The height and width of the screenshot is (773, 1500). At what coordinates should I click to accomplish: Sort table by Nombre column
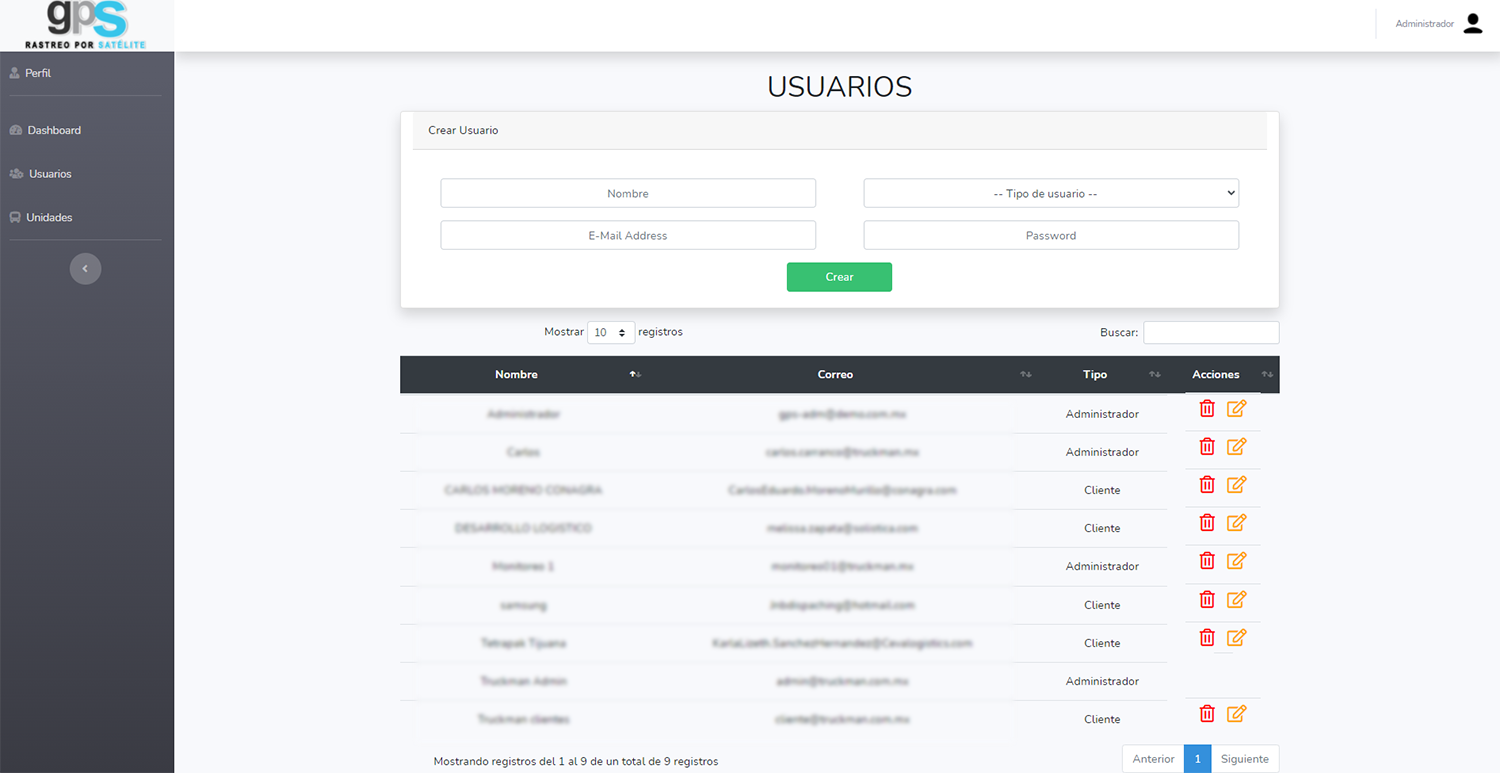pyautogui.click(x=517, y=375)
